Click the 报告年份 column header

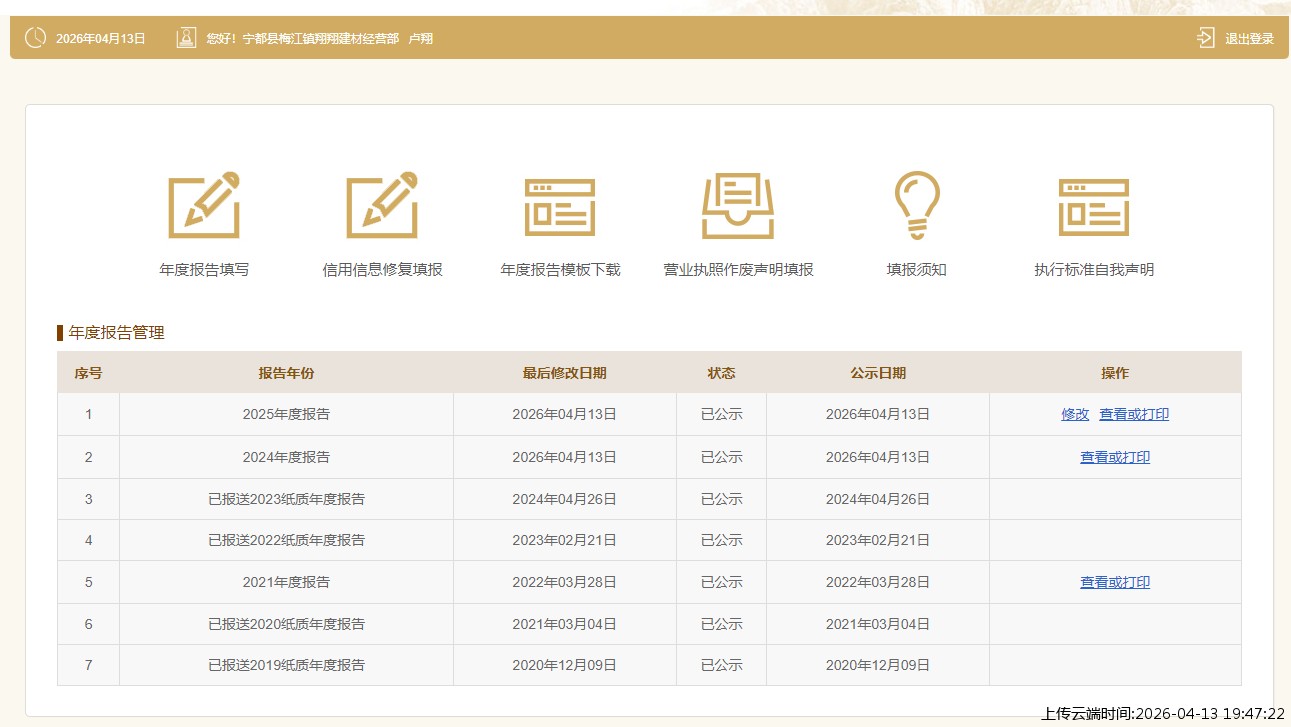tap(286, 373)
